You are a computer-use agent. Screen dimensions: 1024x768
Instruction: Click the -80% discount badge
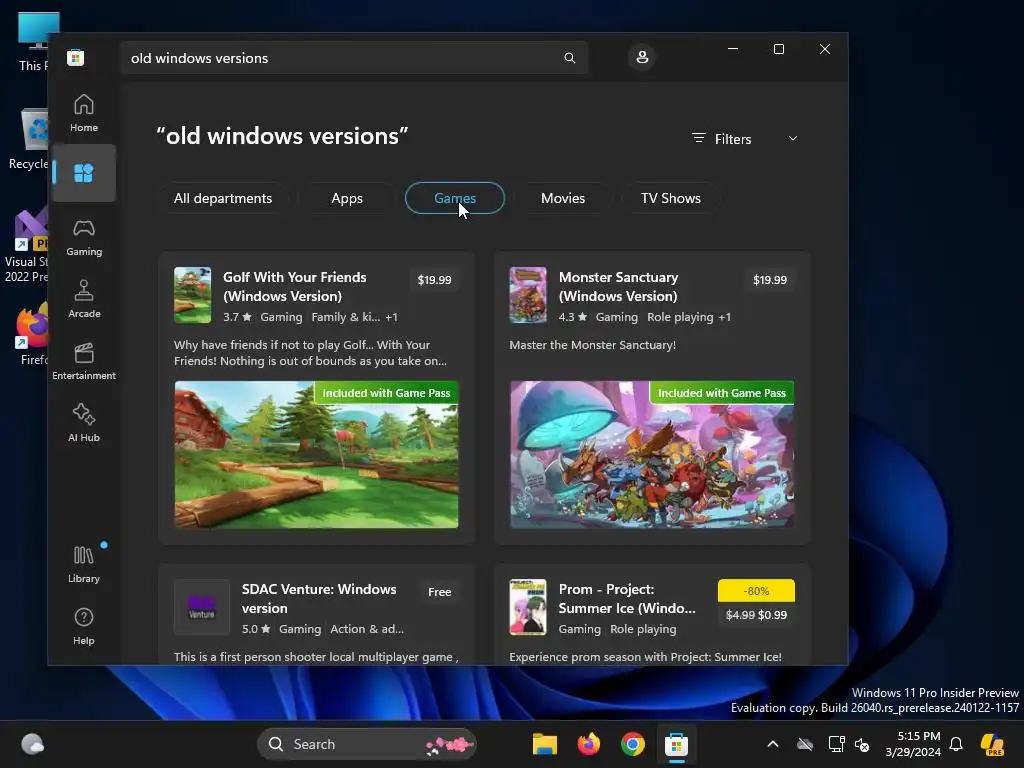coord(756,590)
